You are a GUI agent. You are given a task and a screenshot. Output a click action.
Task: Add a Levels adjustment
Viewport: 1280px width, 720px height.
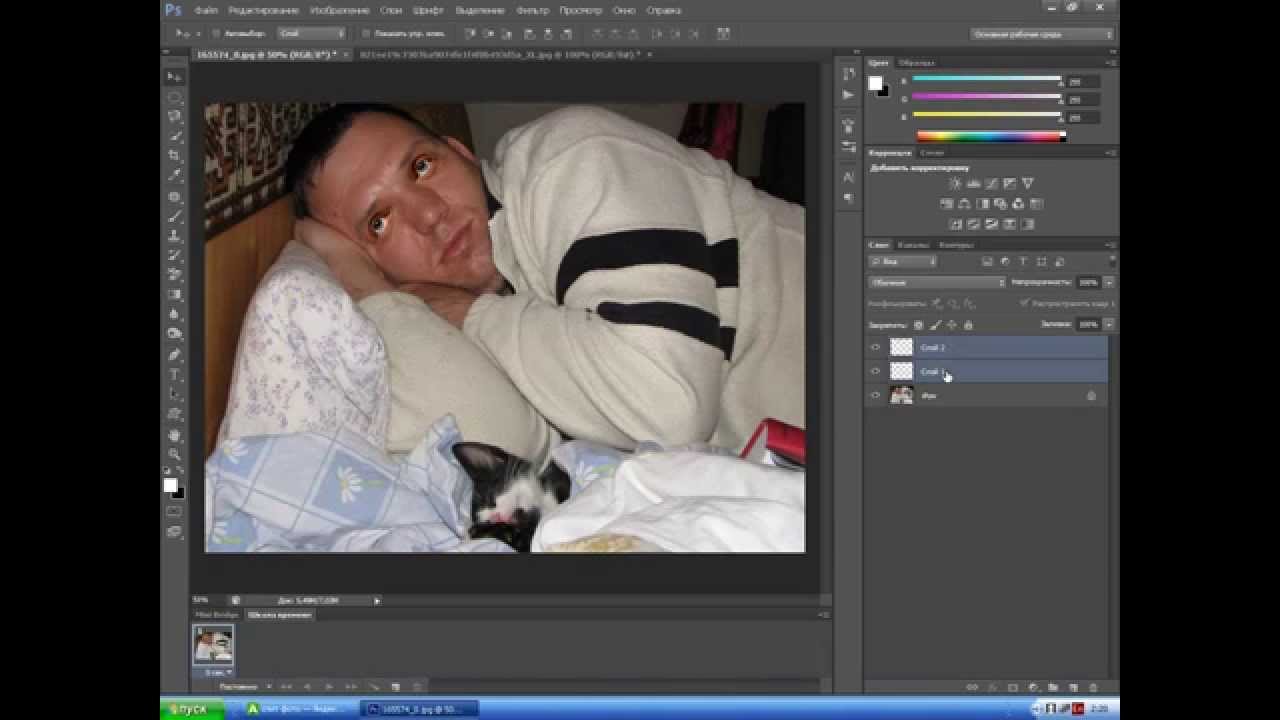(x=973, y=184)
